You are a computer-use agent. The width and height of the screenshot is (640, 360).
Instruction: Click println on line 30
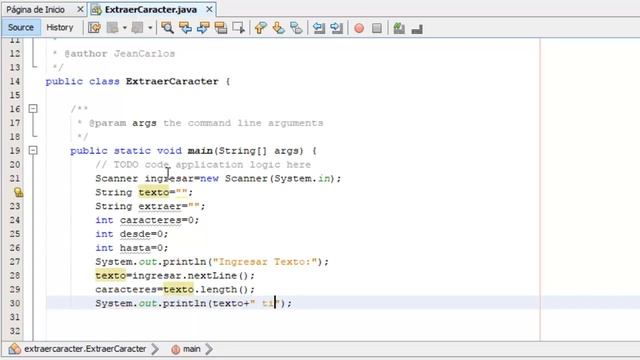click(x=184, y=303)
